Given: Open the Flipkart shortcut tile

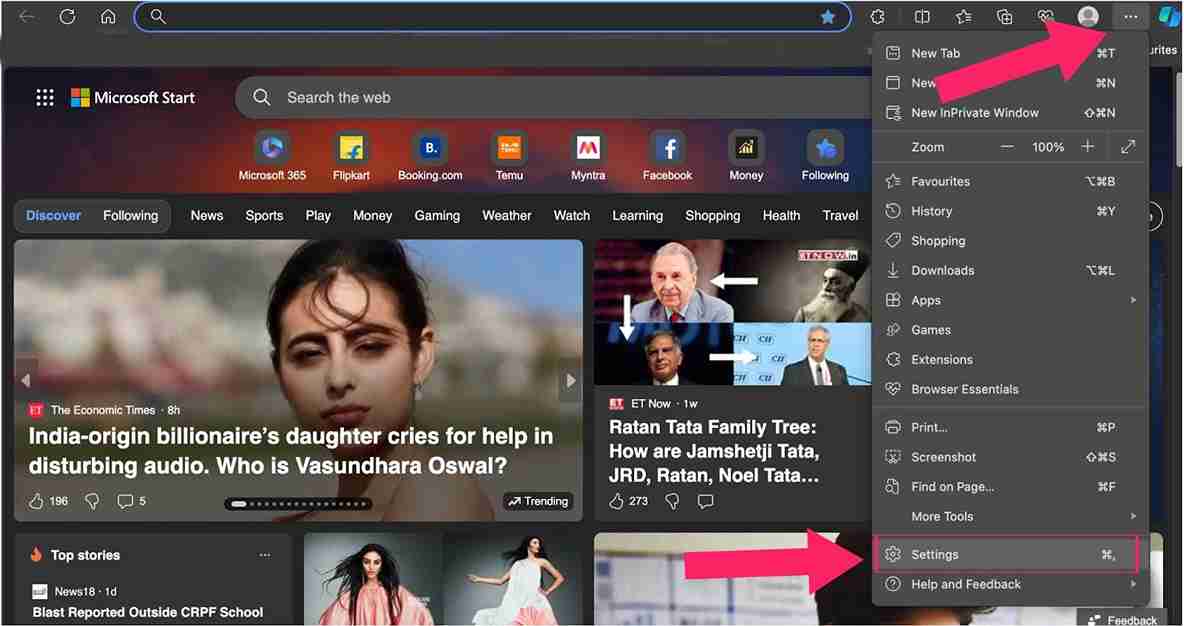Looking at the screenshot, I should (x=351, y=156).
